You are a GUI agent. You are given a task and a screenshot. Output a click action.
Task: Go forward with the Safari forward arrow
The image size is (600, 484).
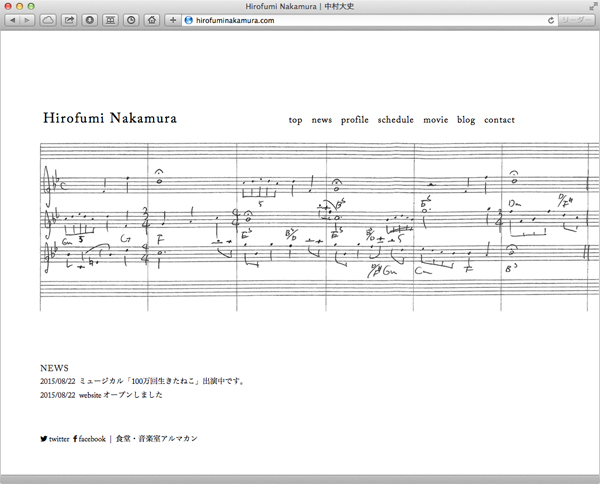click(27, 20)
